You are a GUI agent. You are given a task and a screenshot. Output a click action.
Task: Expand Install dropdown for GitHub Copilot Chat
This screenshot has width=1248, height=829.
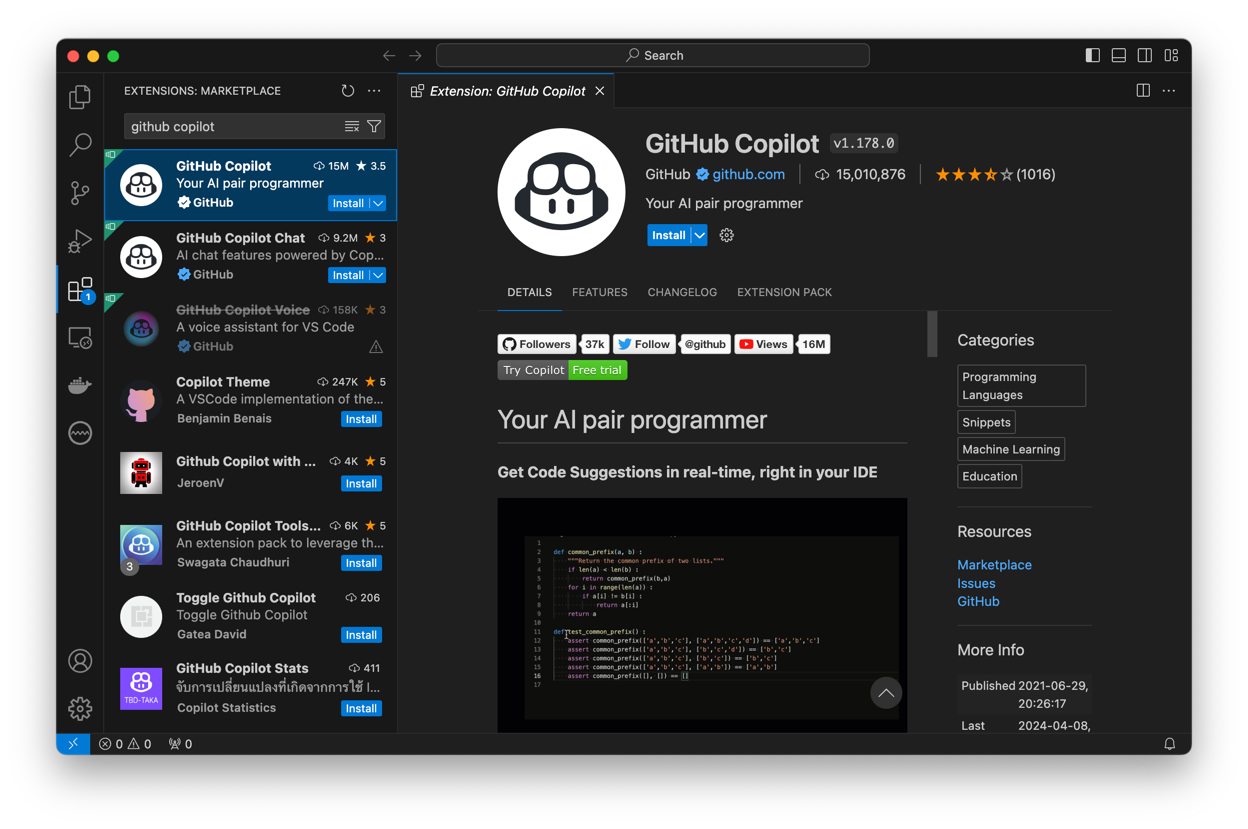pos(378,275)
